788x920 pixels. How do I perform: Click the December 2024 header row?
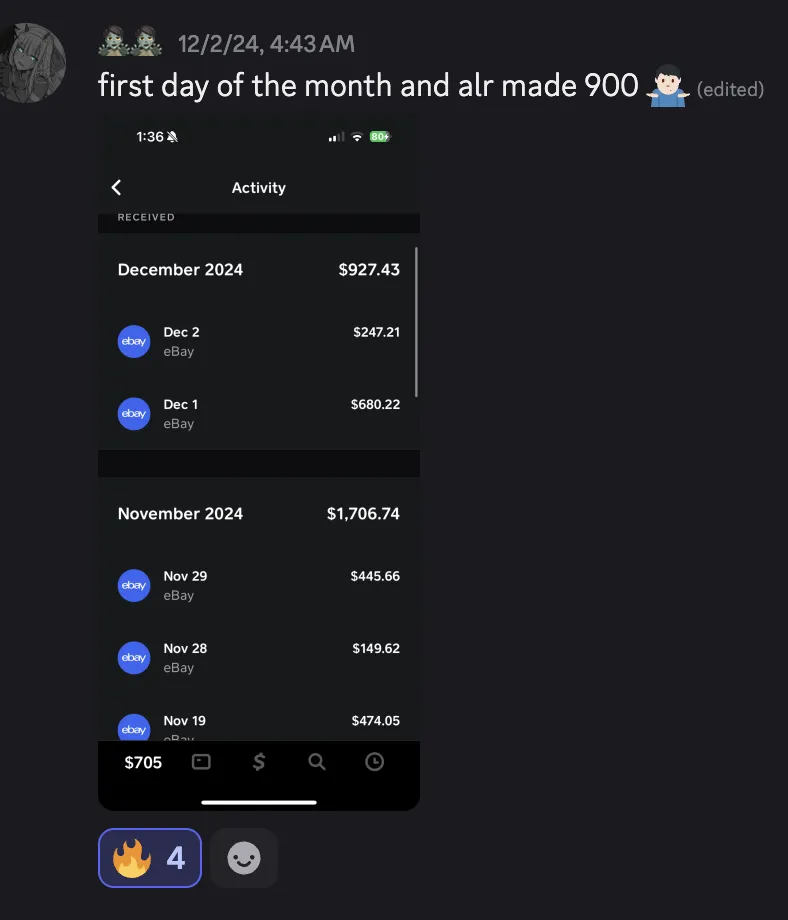pos(258,270)
